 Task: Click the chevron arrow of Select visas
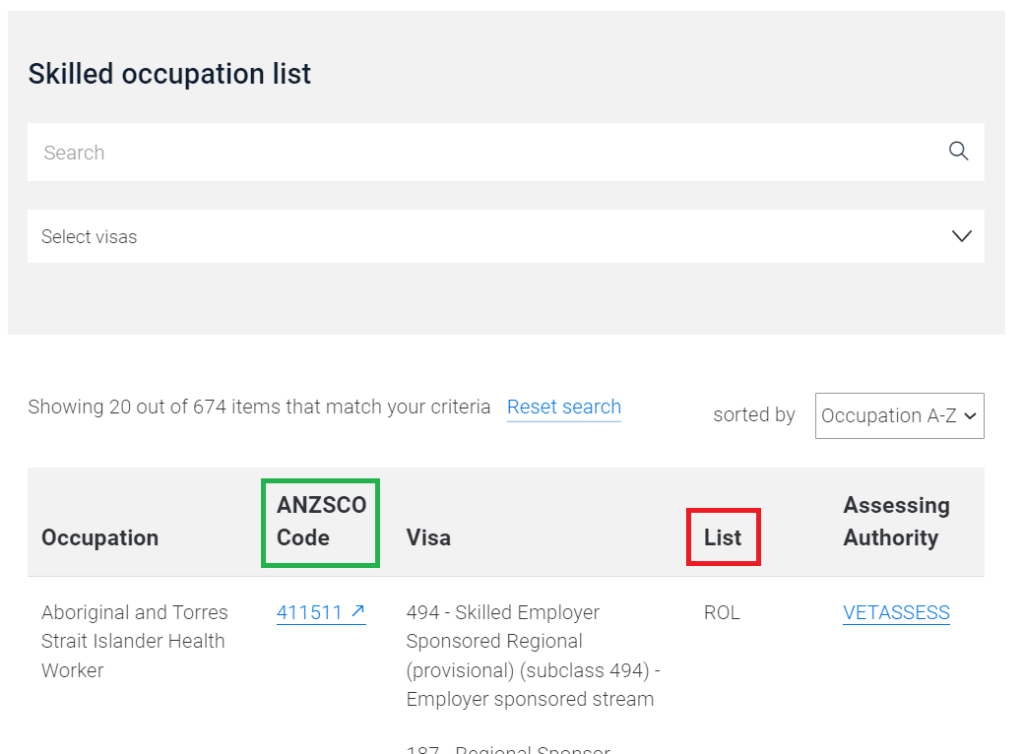point(961,236)
